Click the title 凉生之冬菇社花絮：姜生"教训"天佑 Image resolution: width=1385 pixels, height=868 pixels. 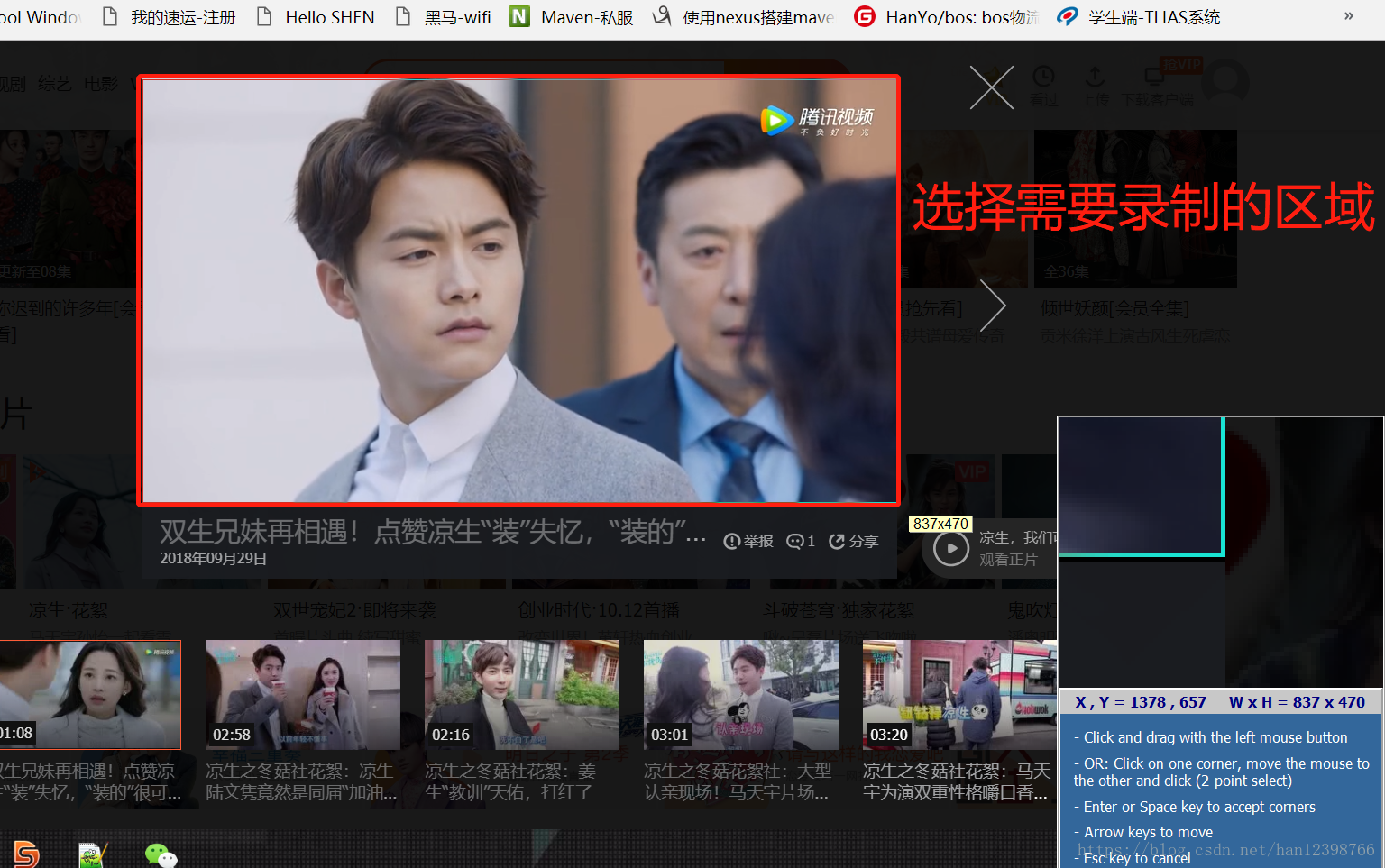pos(510,781)
